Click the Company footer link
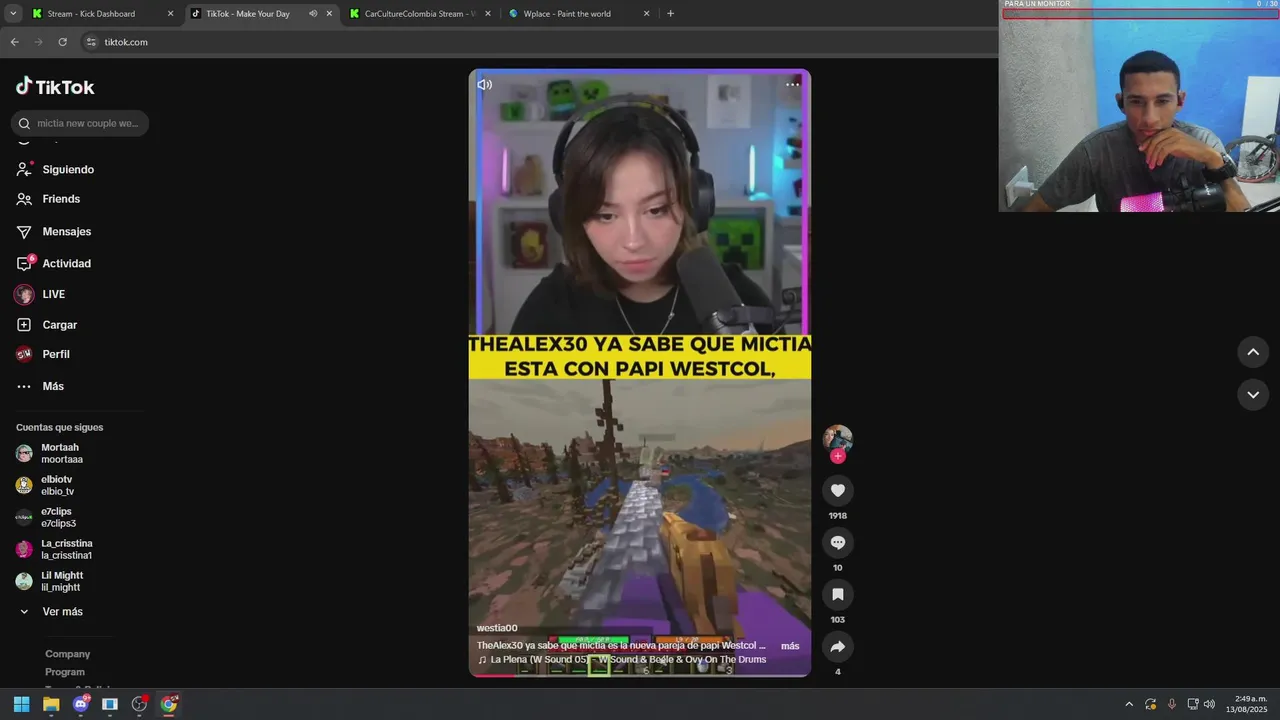 click(67, 654)
